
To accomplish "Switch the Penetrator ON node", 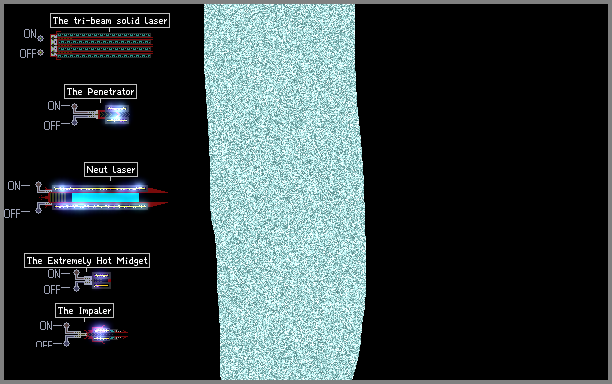I will click(x=75, y=106).
